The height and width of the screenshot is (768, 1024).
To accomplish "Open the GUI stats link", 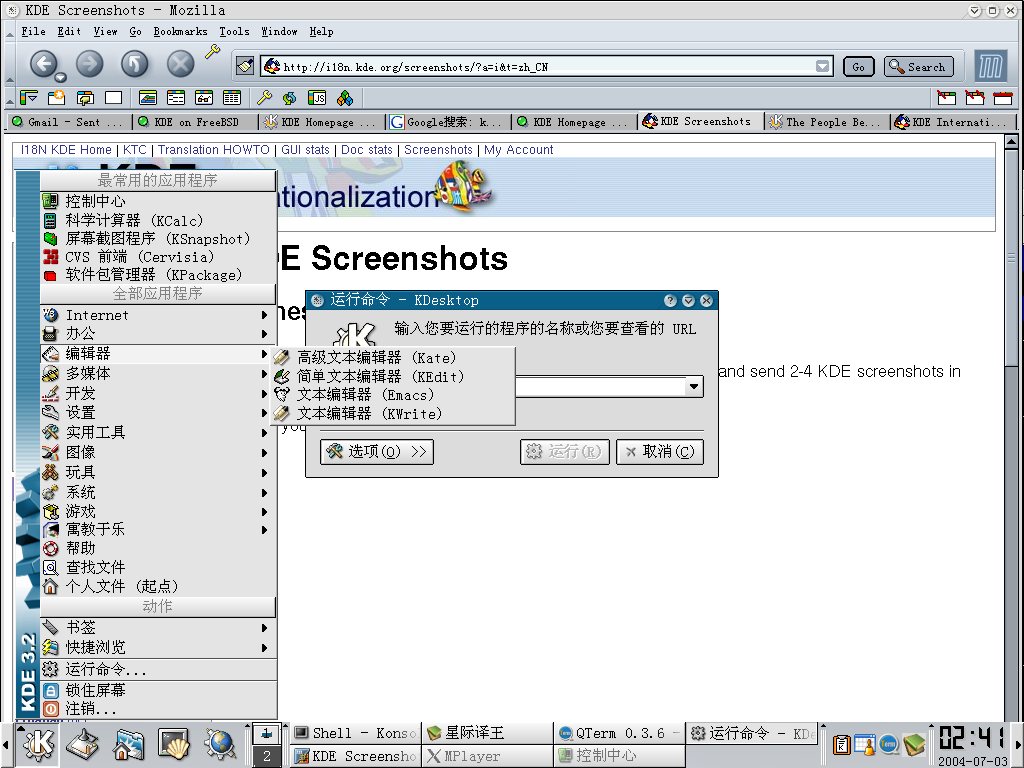I will coord(305,150).
